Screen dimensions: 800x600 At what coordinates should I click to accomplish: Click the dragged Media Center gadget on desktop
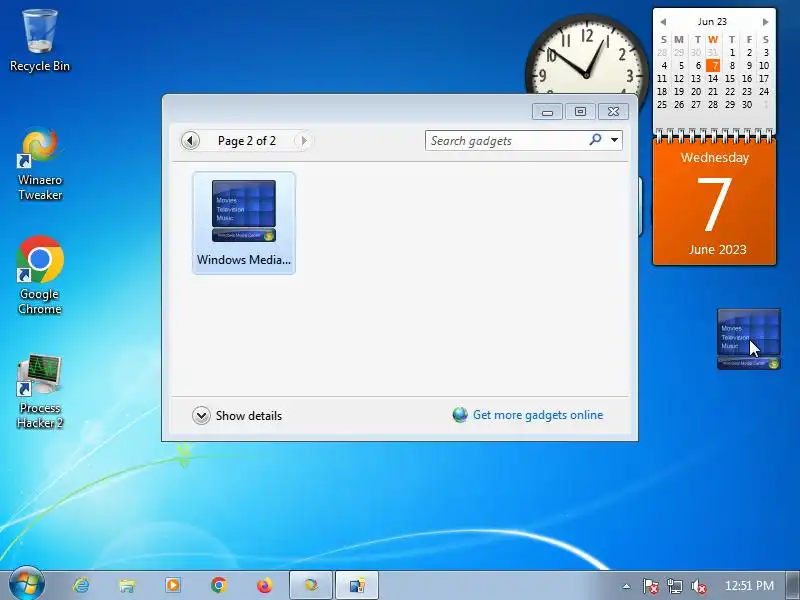(x=748, y=339)
